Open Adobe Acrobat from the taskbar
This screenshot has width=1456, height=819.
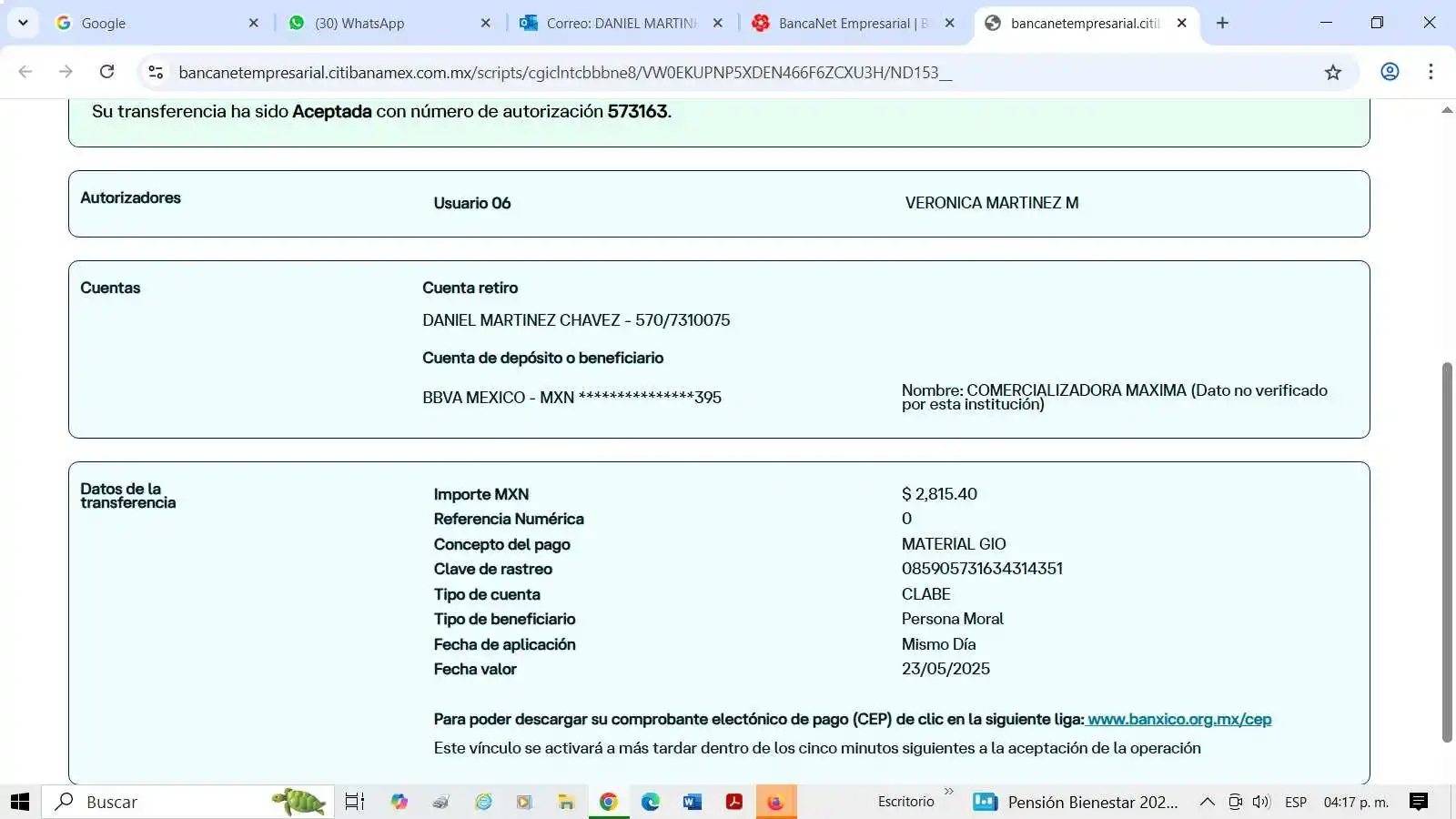pyautogui.click(x=733, y=802)
